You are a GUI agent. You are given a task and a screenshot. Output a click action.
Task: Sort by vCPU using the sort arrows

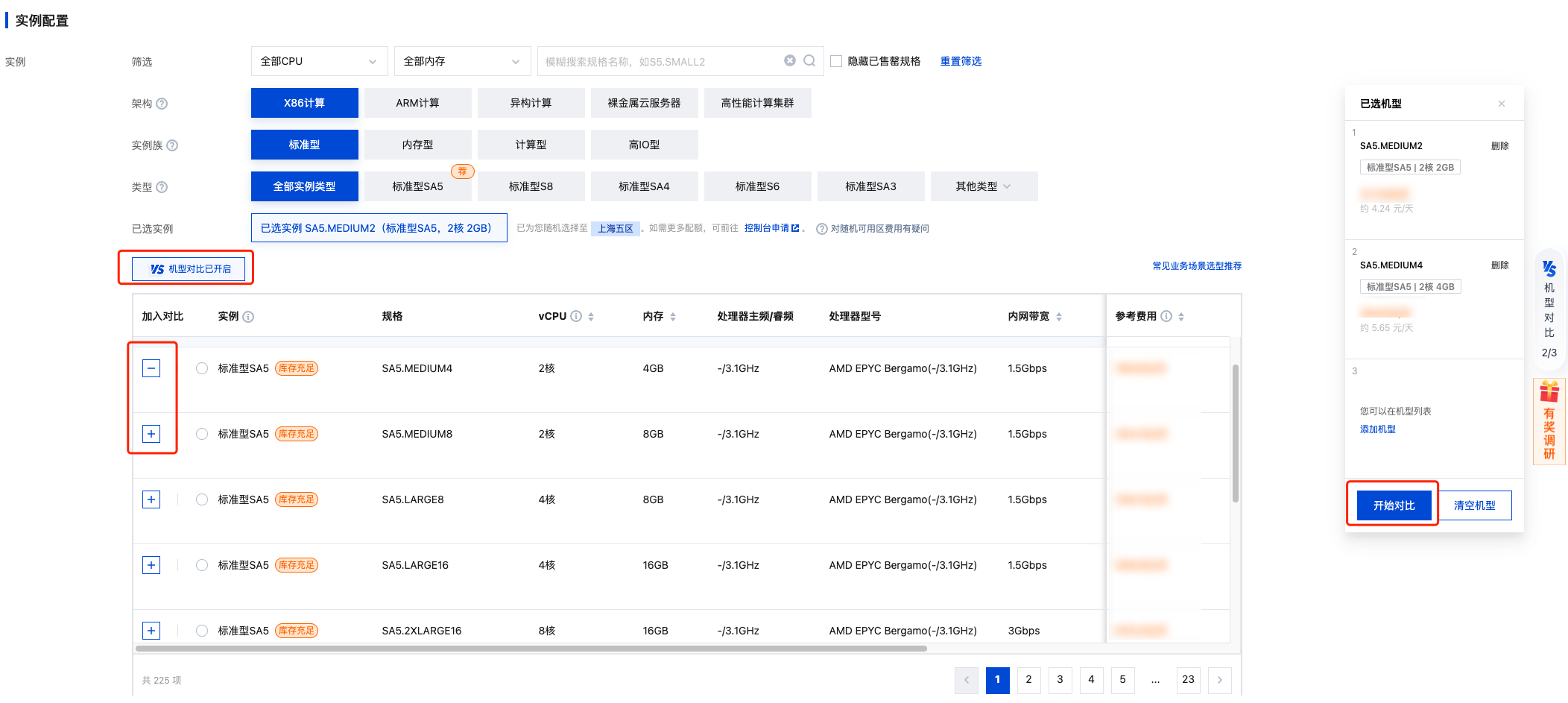point(591,317)
